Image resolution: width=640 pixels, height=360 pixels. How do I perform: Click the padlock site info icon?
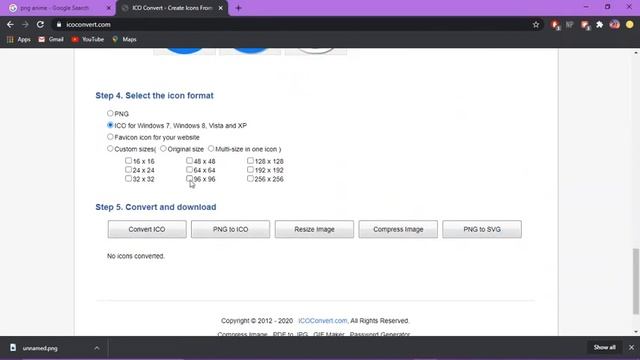click(59, 24)
